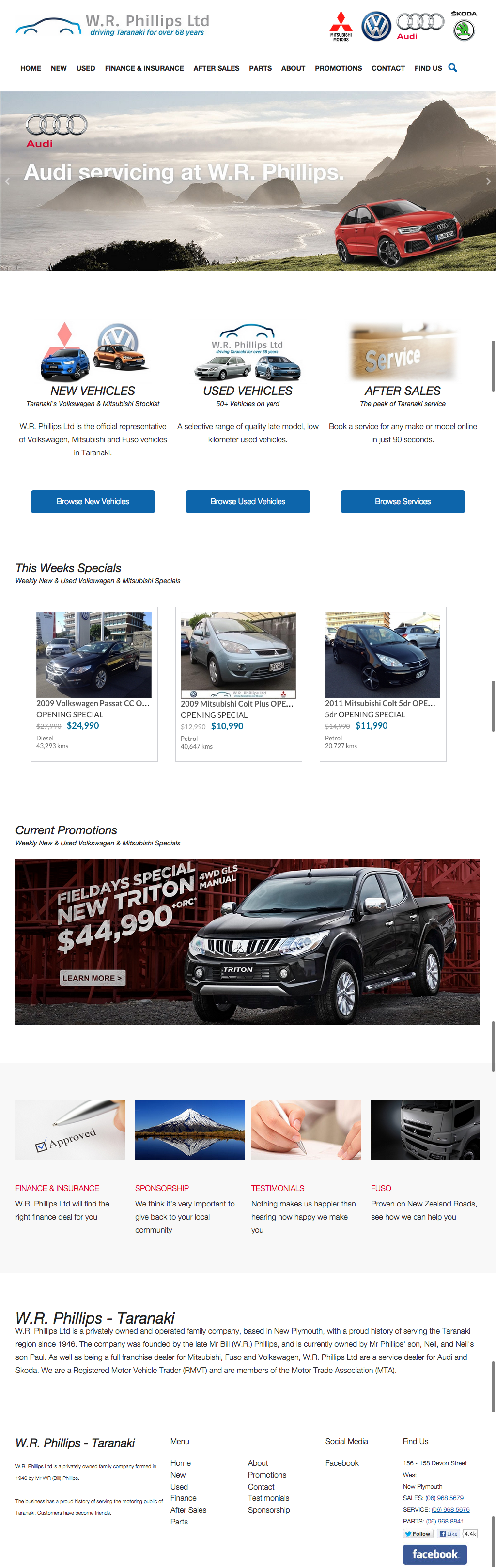Open the blue facebook badge in footer
This screenshot has height=1568, width=496.
434,1554
